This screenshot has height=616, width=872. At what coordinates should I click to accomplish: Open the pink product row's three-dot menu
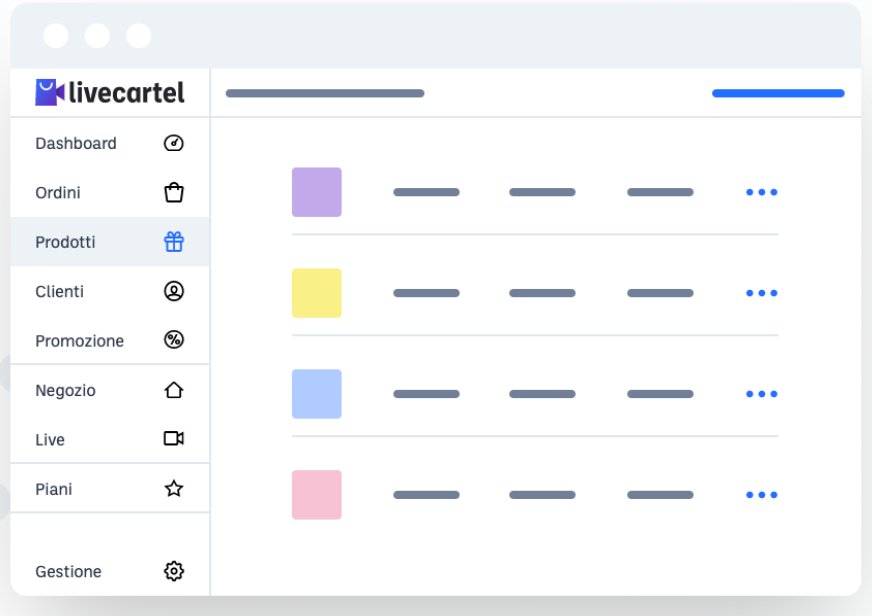(761, 495)
